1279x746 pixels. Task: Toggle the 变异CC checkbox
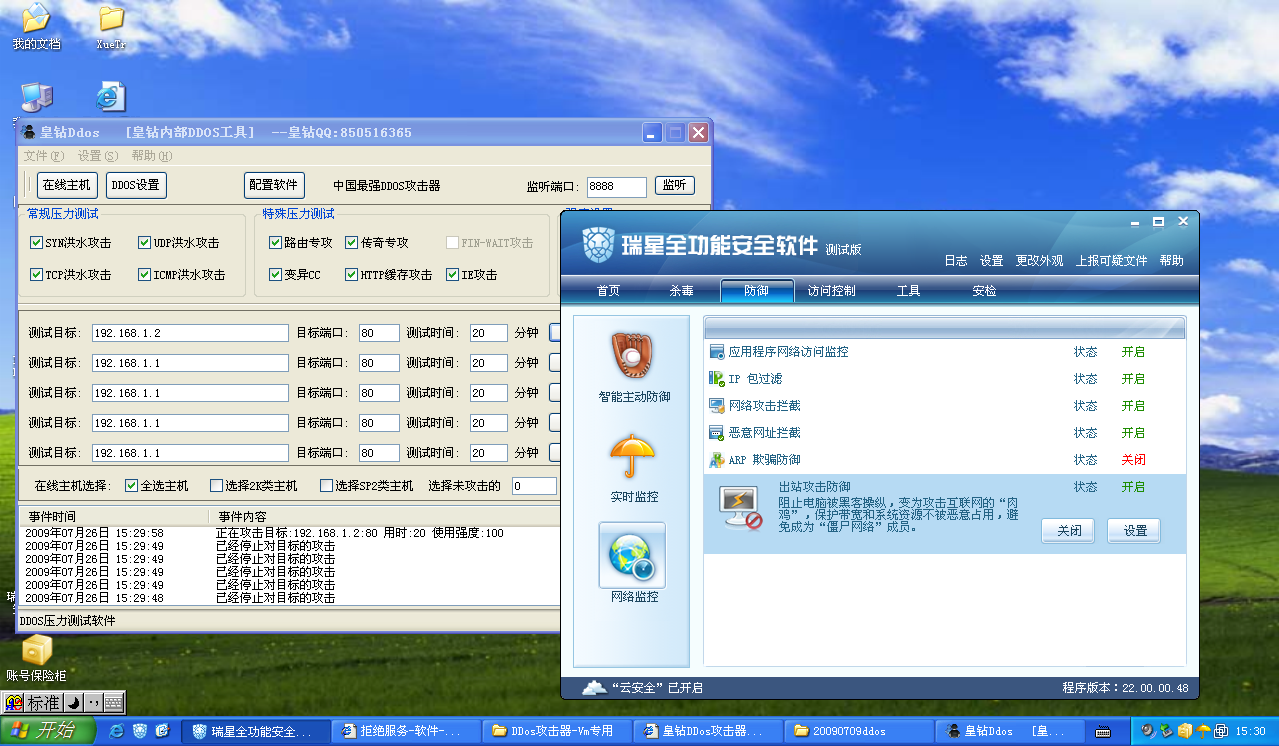[x=276, y=275]
